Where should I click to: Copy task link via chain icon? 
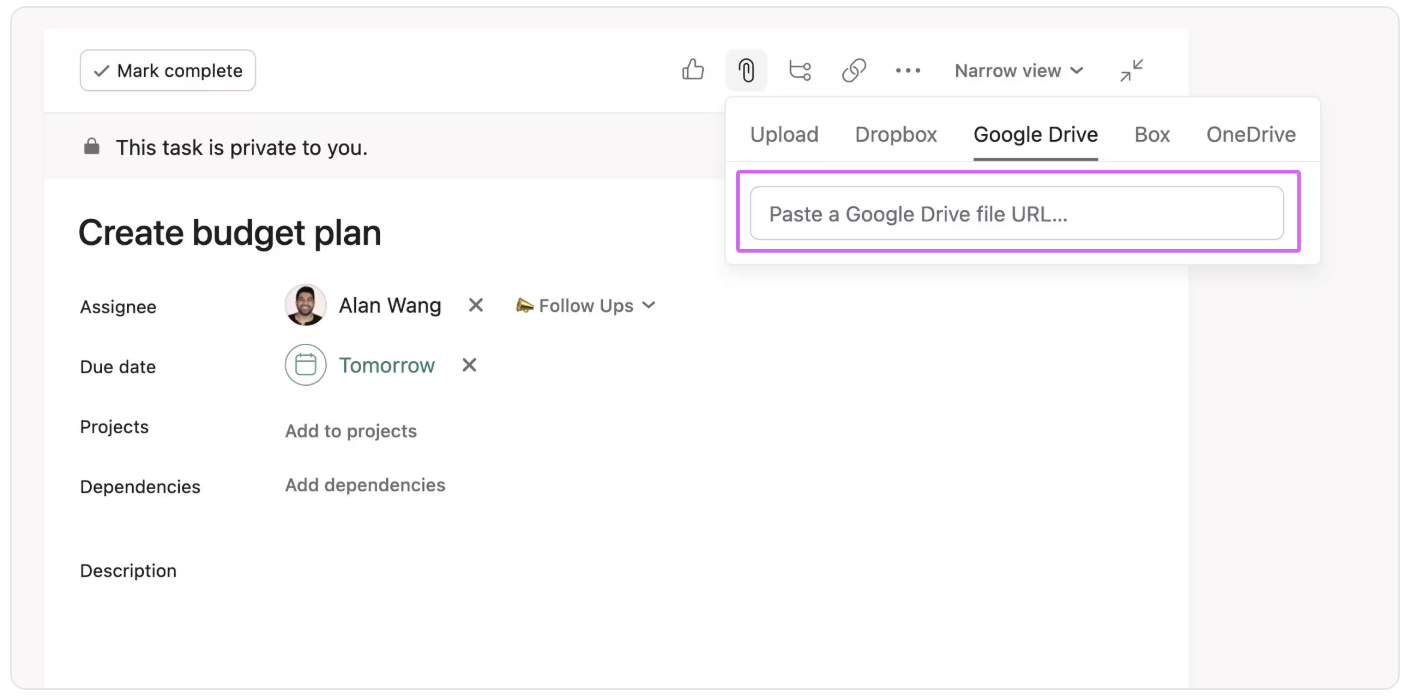[853, 70]
